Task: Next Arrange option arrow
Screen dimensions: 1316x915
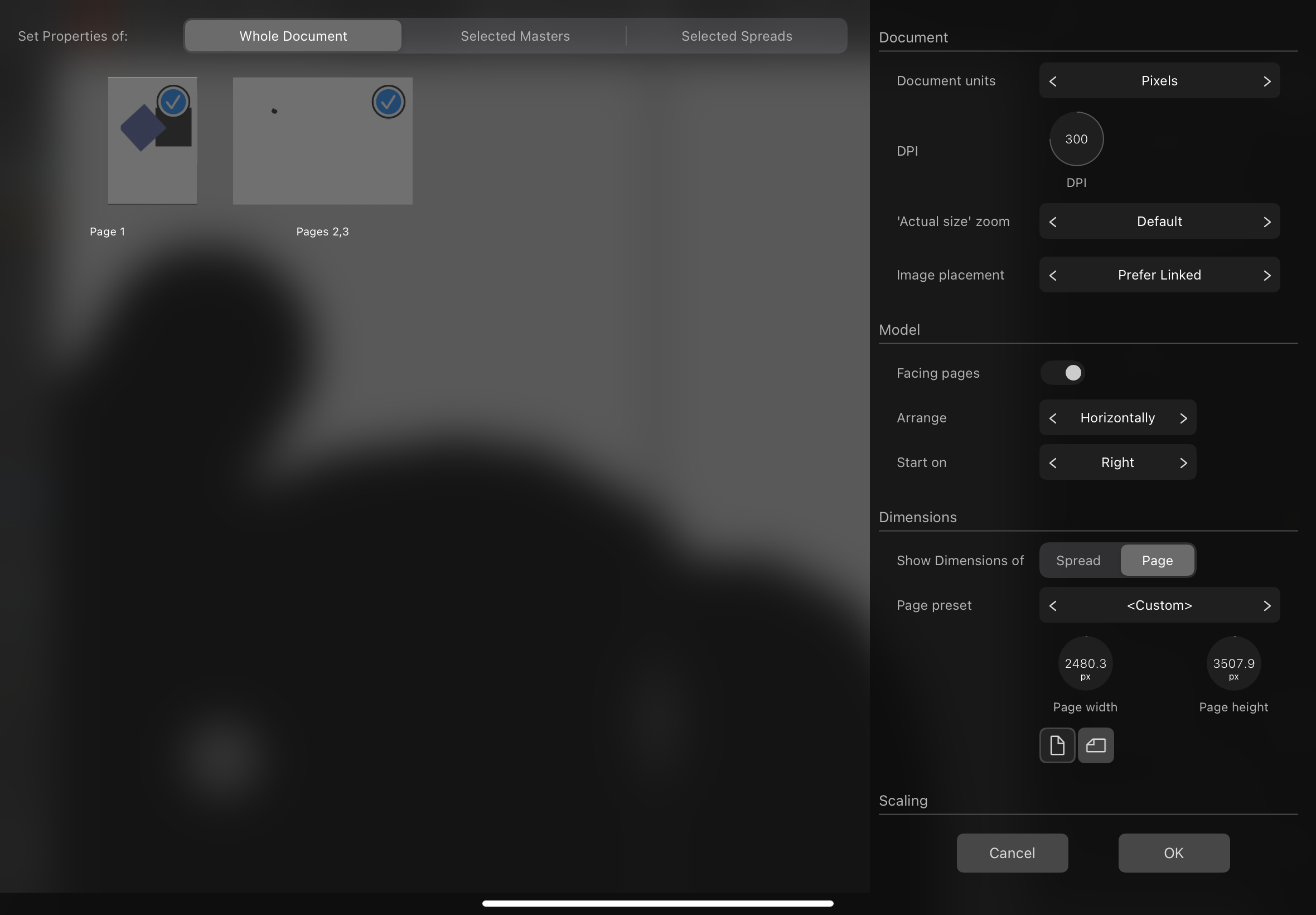Action: (1183, 418)
